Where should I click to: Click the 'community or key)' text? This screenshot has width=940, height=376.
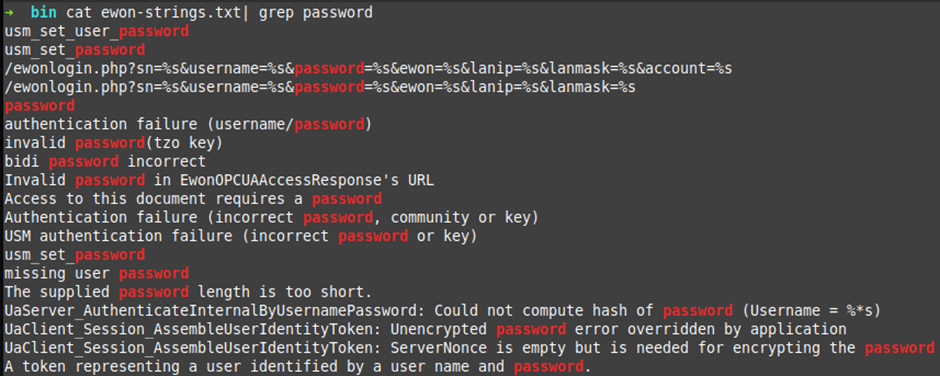pyautogui.click(x=465, y=217)
